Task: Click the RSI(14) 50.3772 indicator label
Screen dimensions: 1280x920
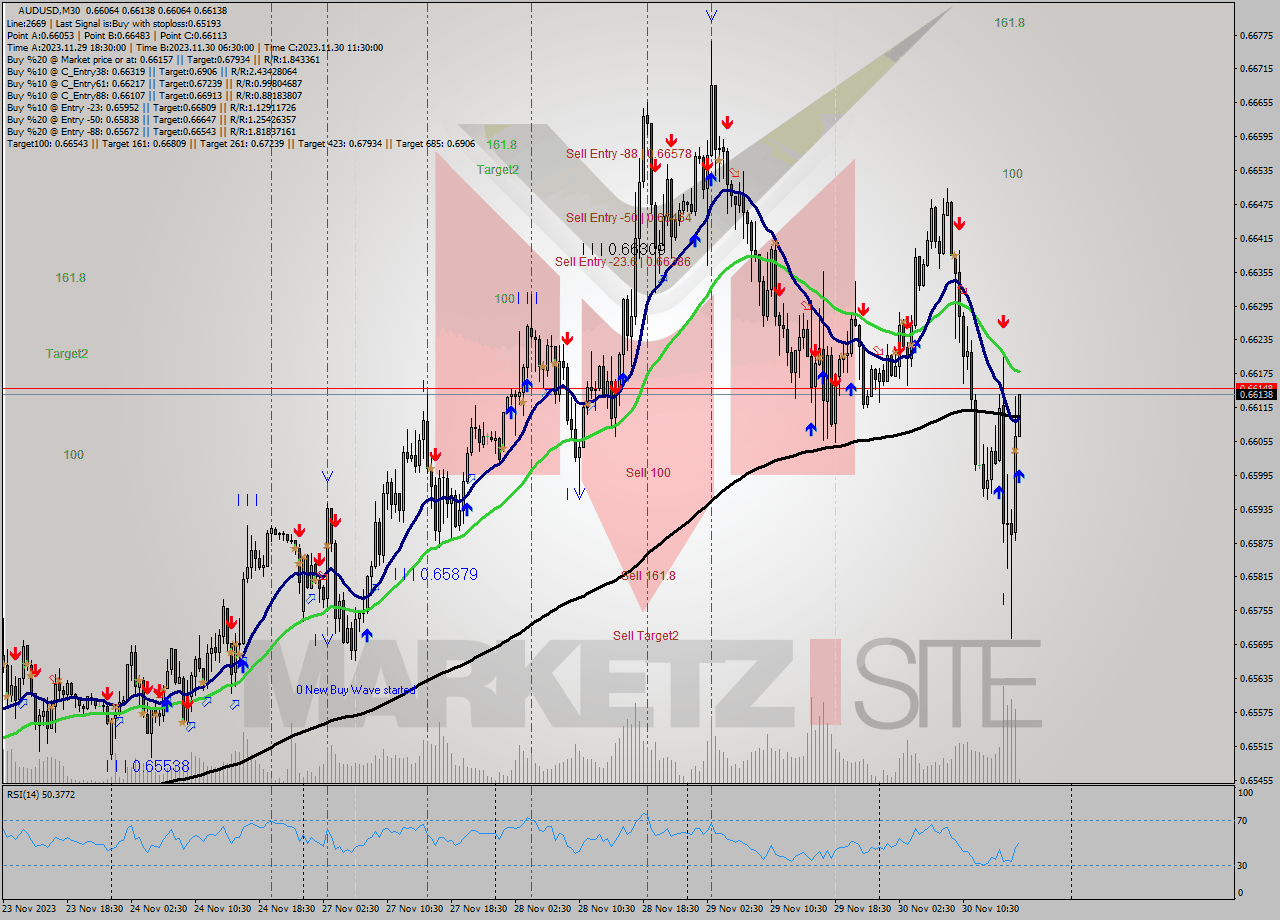Action: (x=41, y=794)
